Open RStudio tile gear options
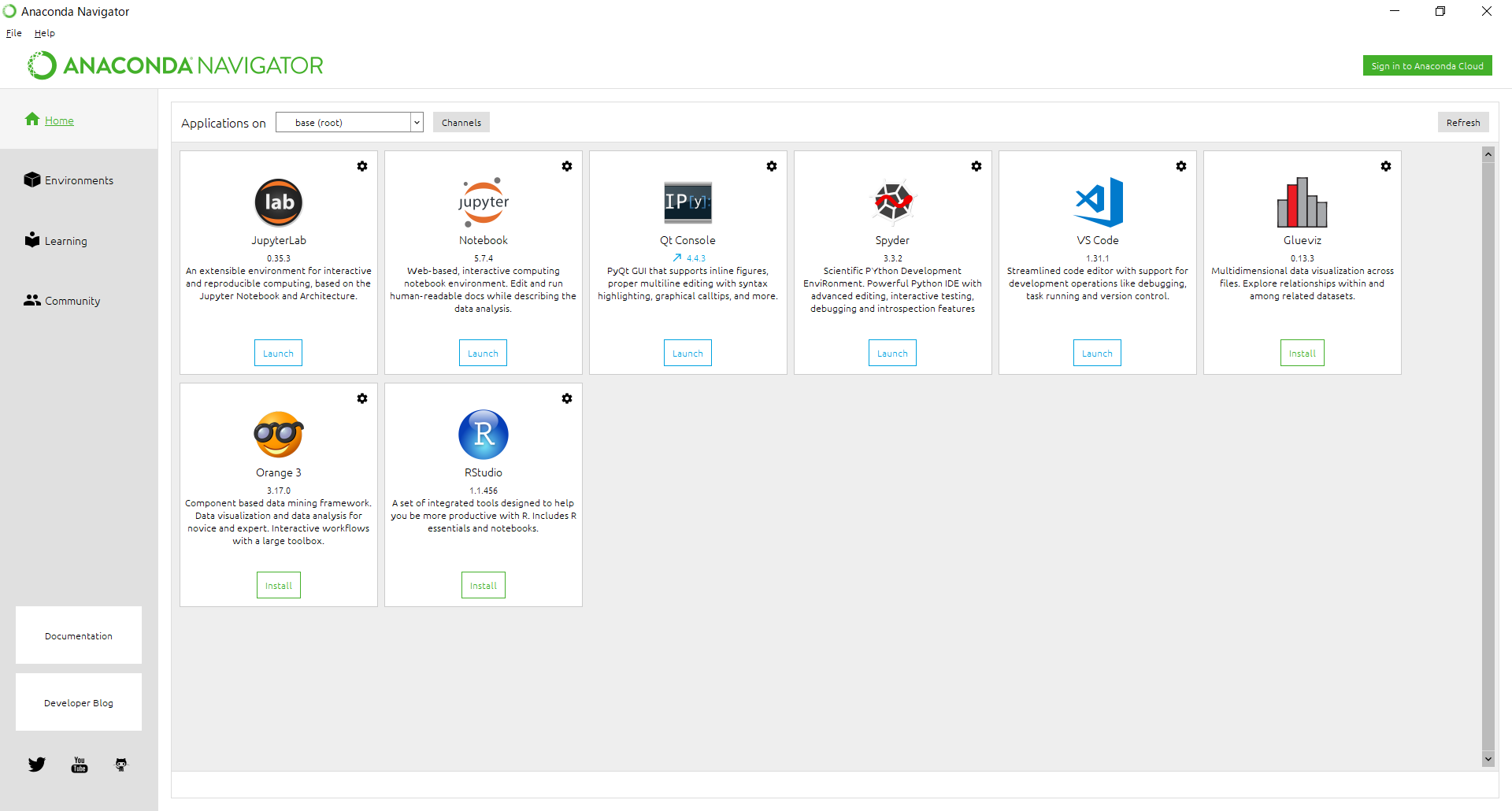The width and height of the screenshot is (1512, 811). click(x=567, y=398)
